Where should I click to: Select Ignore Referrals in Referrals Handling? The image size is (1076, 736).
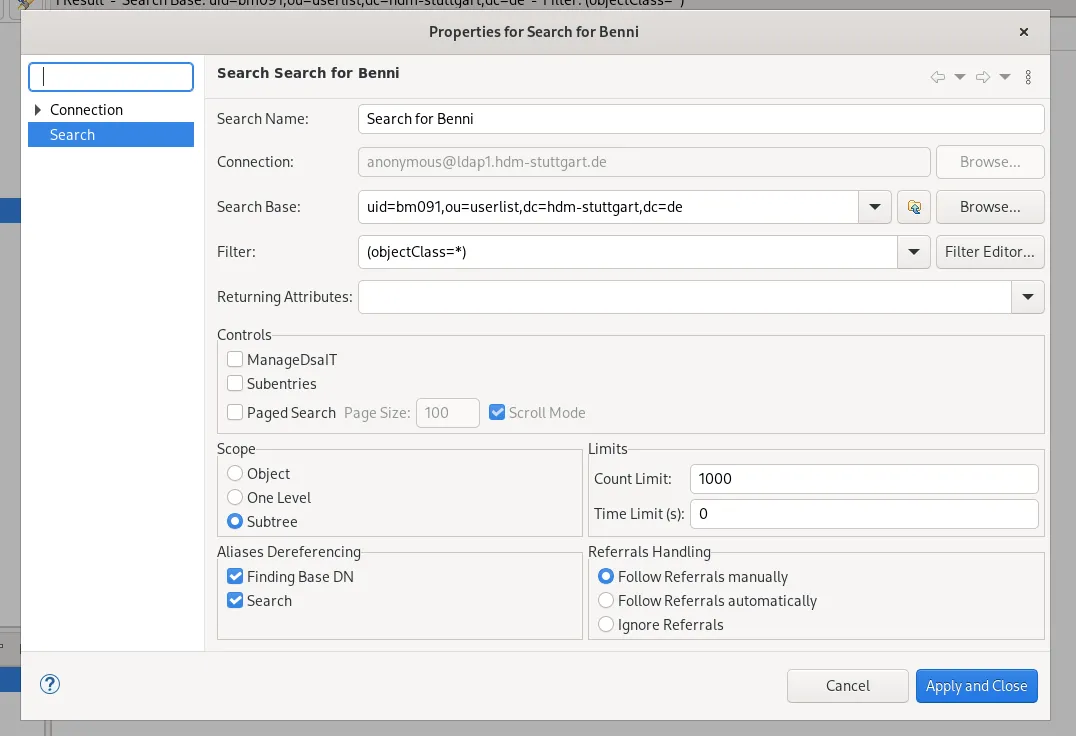point(605,624)
